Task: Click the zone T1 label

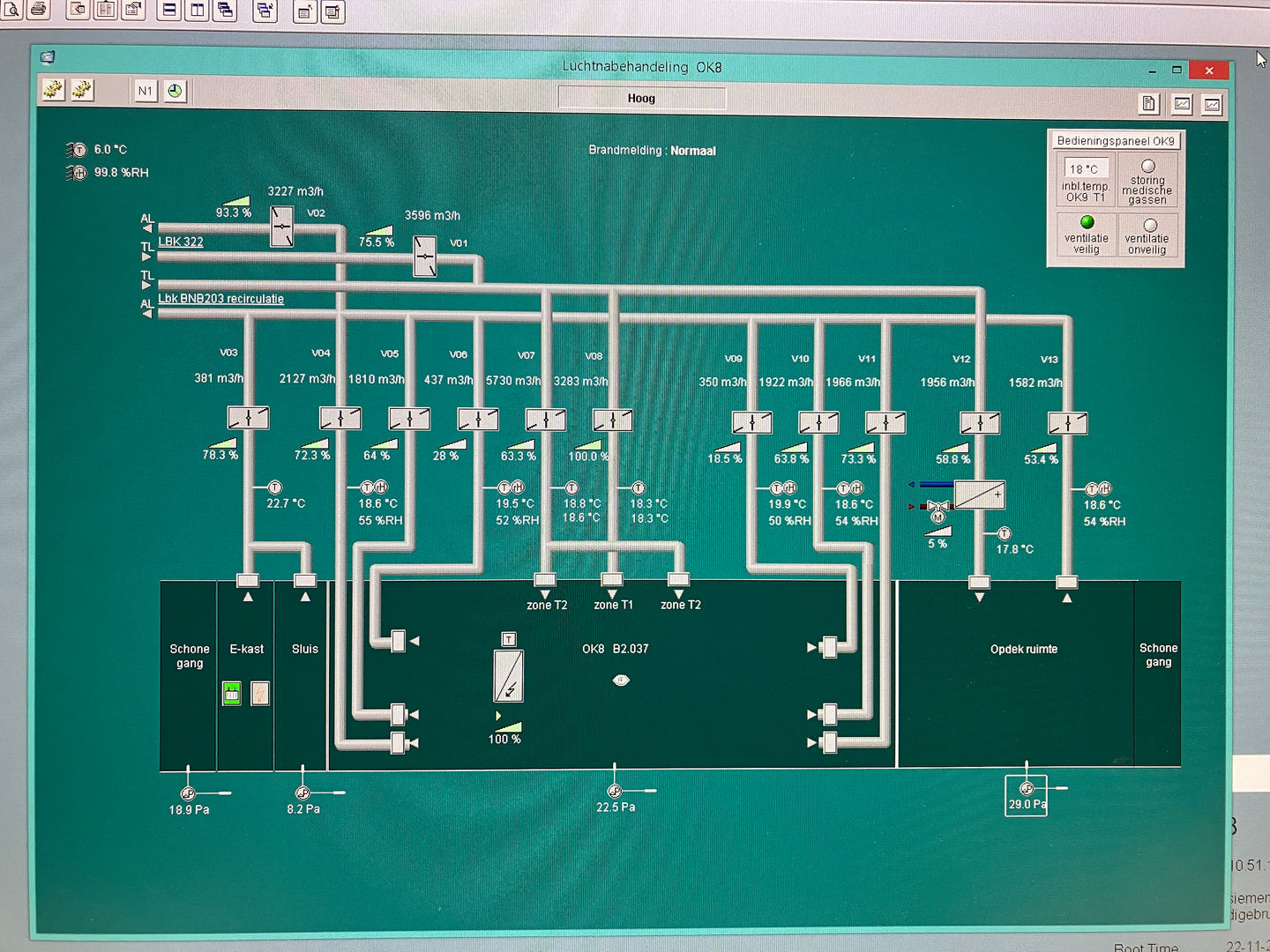Action: (x=613, y=605)
